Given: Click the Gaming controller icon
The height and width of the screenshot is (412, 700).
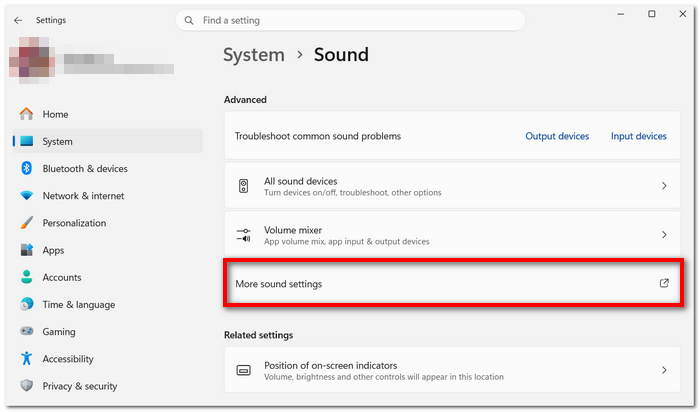Looking at the screenshot, I should [x=26, y=331].
